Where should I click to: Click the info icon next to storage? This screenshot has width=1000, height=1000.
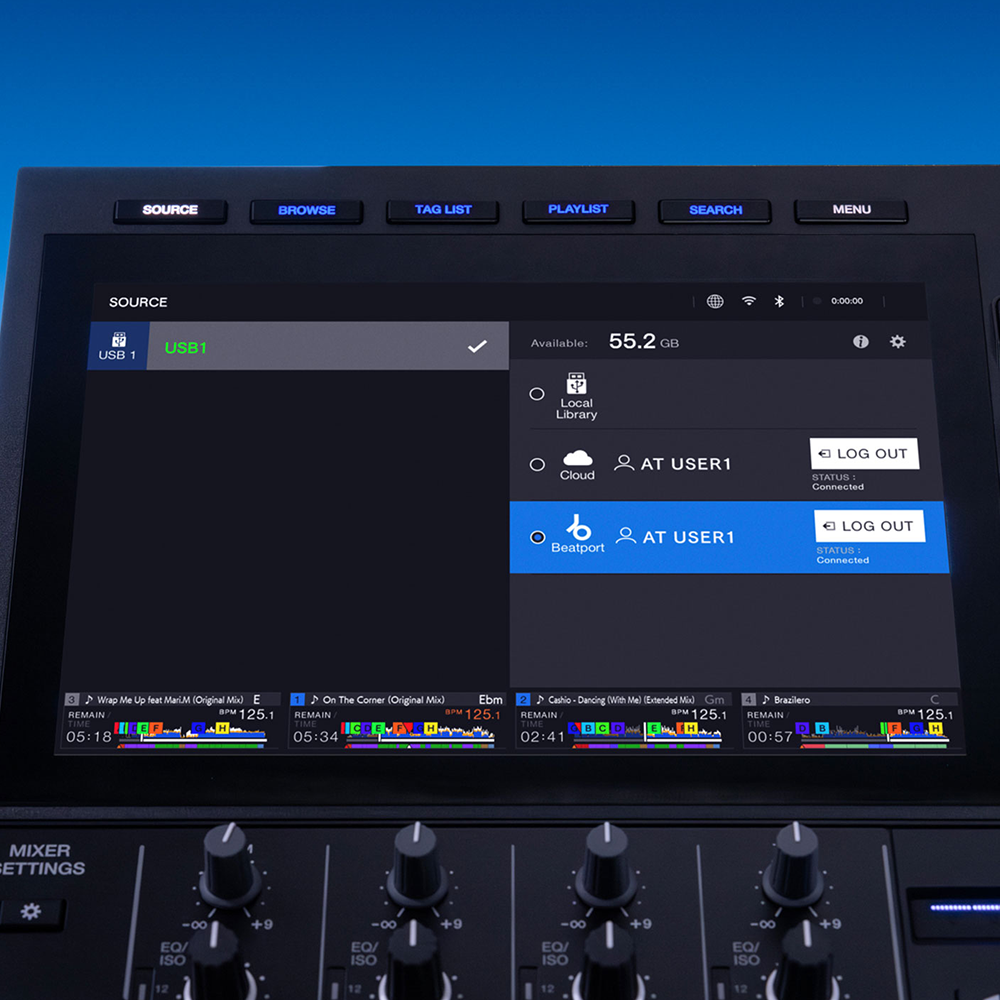click(x=860, y=342)
